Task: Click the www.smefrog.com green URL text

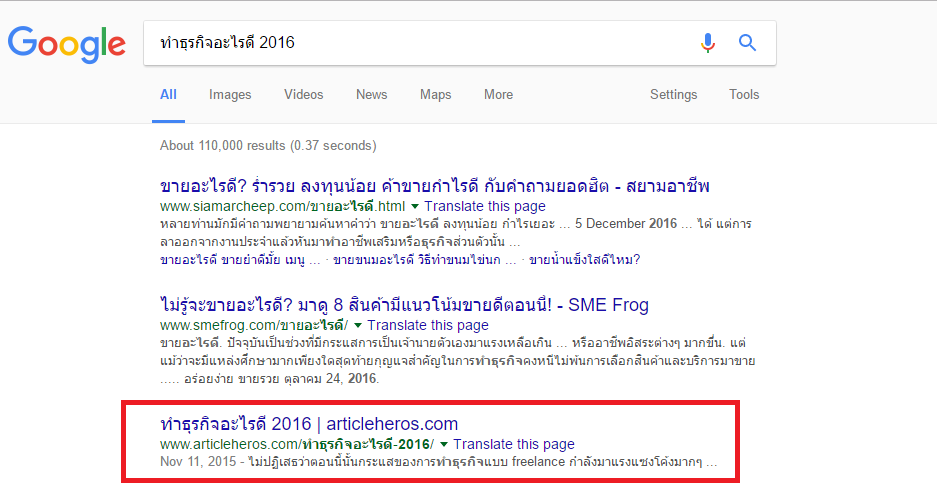Action: point(254,325)
